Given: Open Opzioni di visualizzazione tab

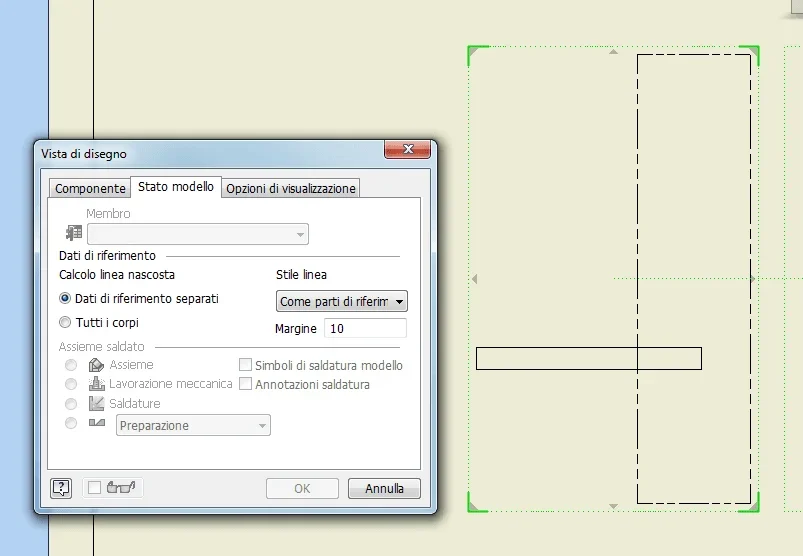Looking at the screenshot, I should coord(290,188).
